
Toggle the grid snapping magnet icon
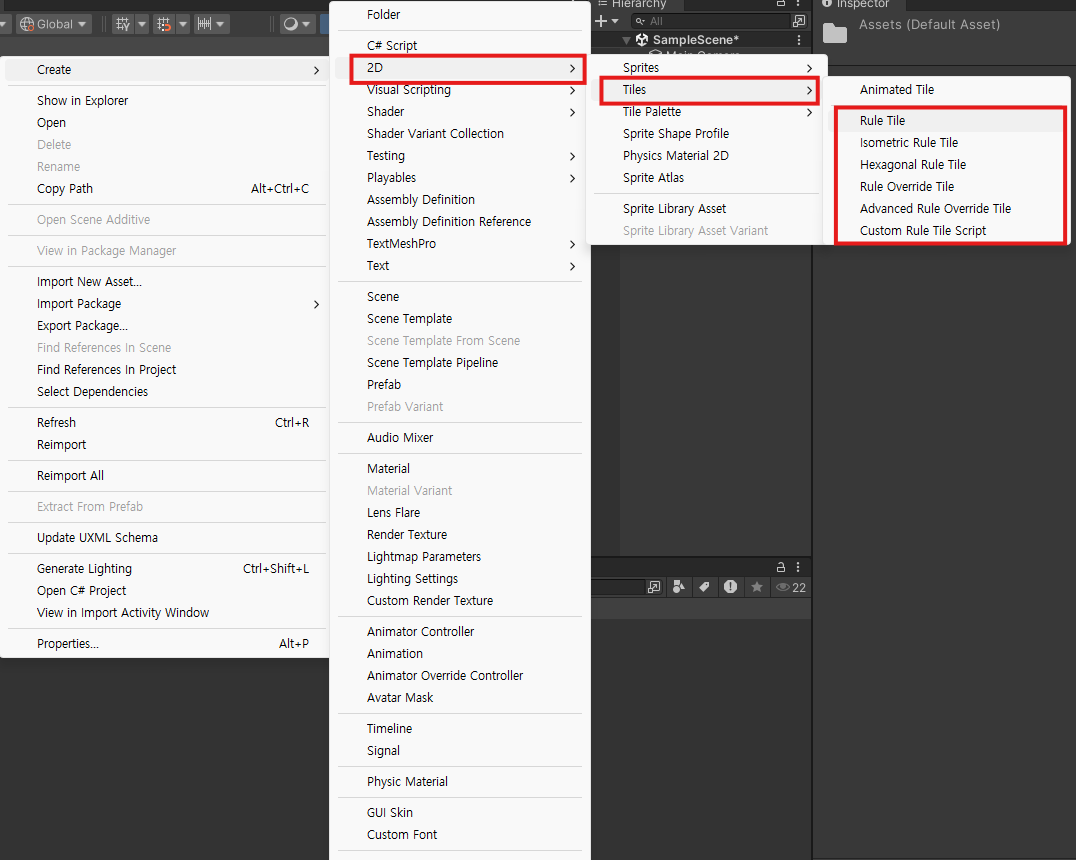pyautogui.click(x=163, y=25)
